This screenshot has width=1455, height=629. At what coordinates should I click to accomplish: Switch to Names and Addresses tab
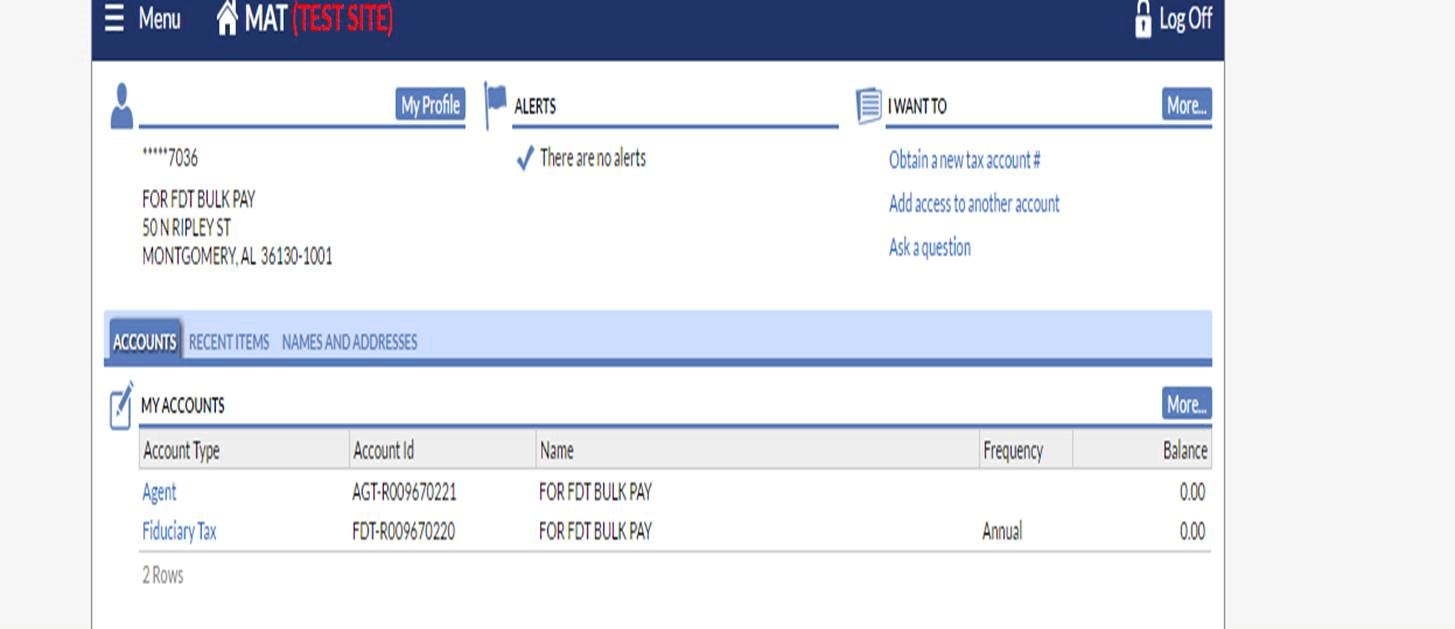pyautogui.click(x=350, y=342)
